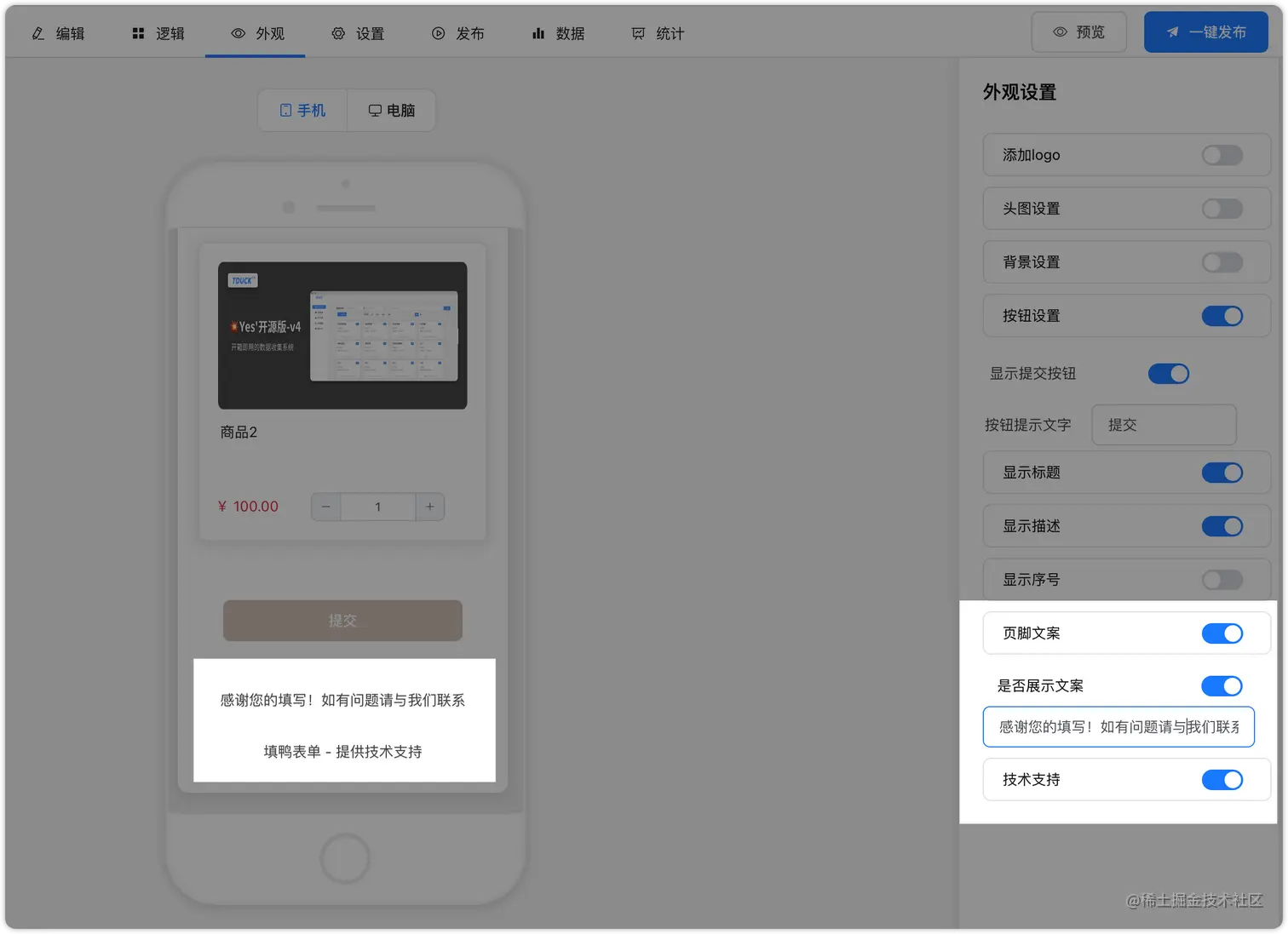This screenshot has height=934, width=1288.
Task: Disable the 技术支持 switch
Action: tap(1222, 780)
